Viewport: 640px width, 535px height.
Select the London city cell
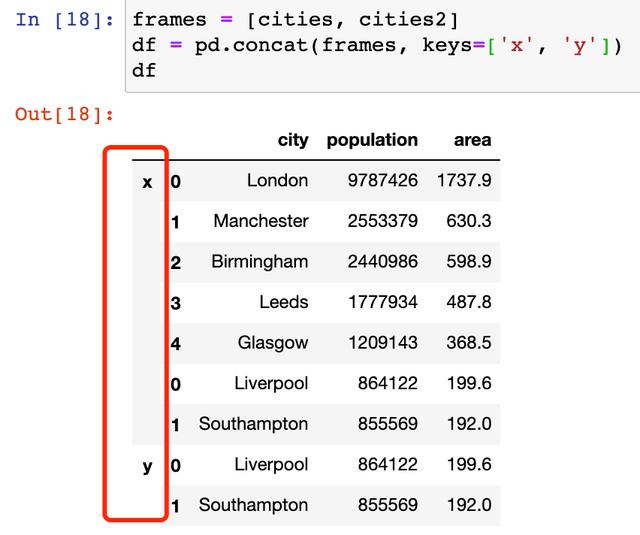[278, 180]
